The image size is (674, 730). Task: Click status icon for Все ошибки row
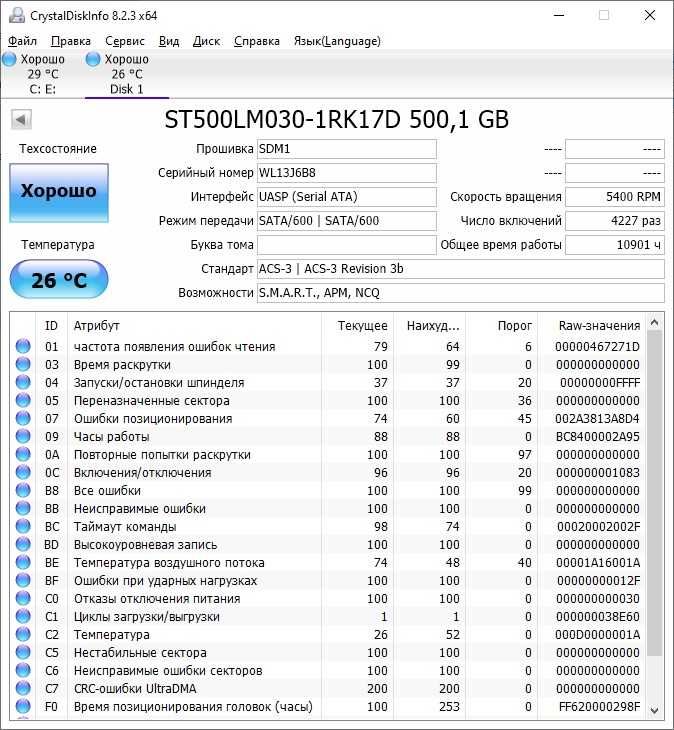[23, 490]
